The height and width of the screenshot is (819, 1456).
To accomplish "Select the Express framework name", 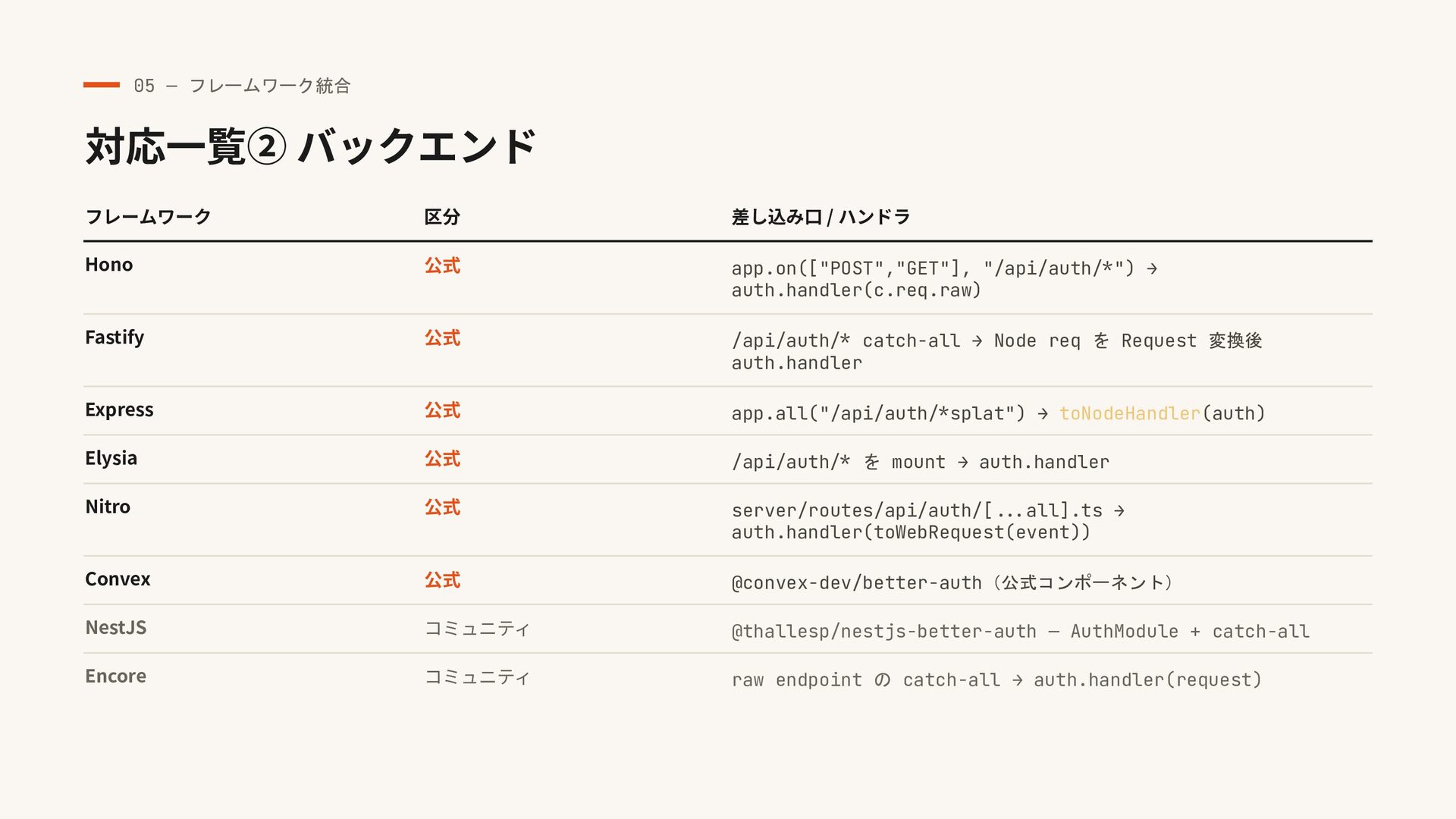I will (119, 409).
